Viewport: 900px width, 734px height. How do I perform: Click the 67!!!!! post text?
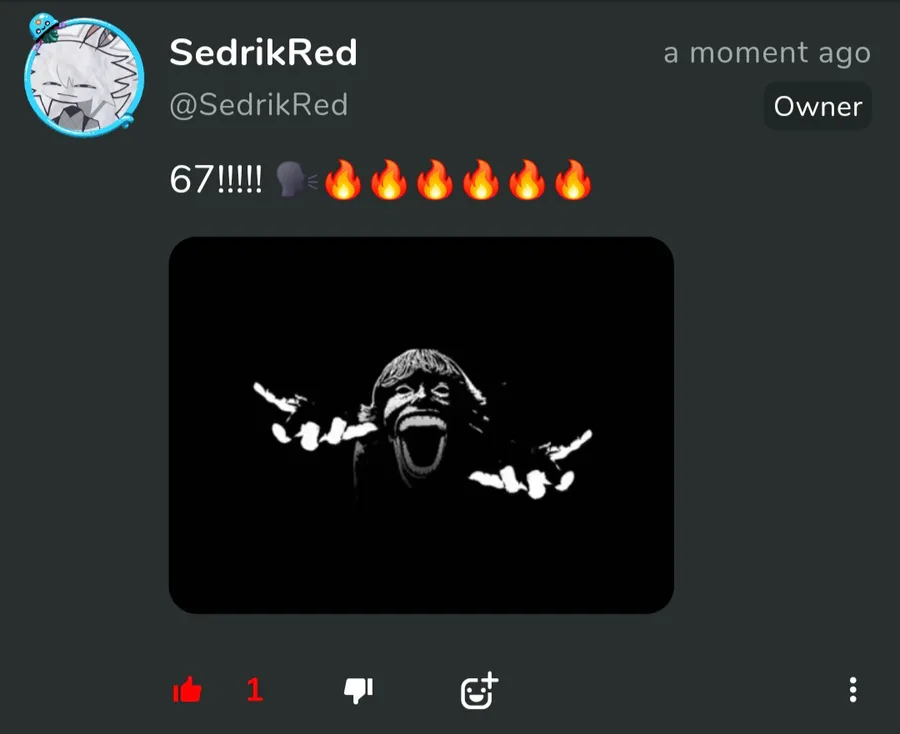tap(216, 180)
